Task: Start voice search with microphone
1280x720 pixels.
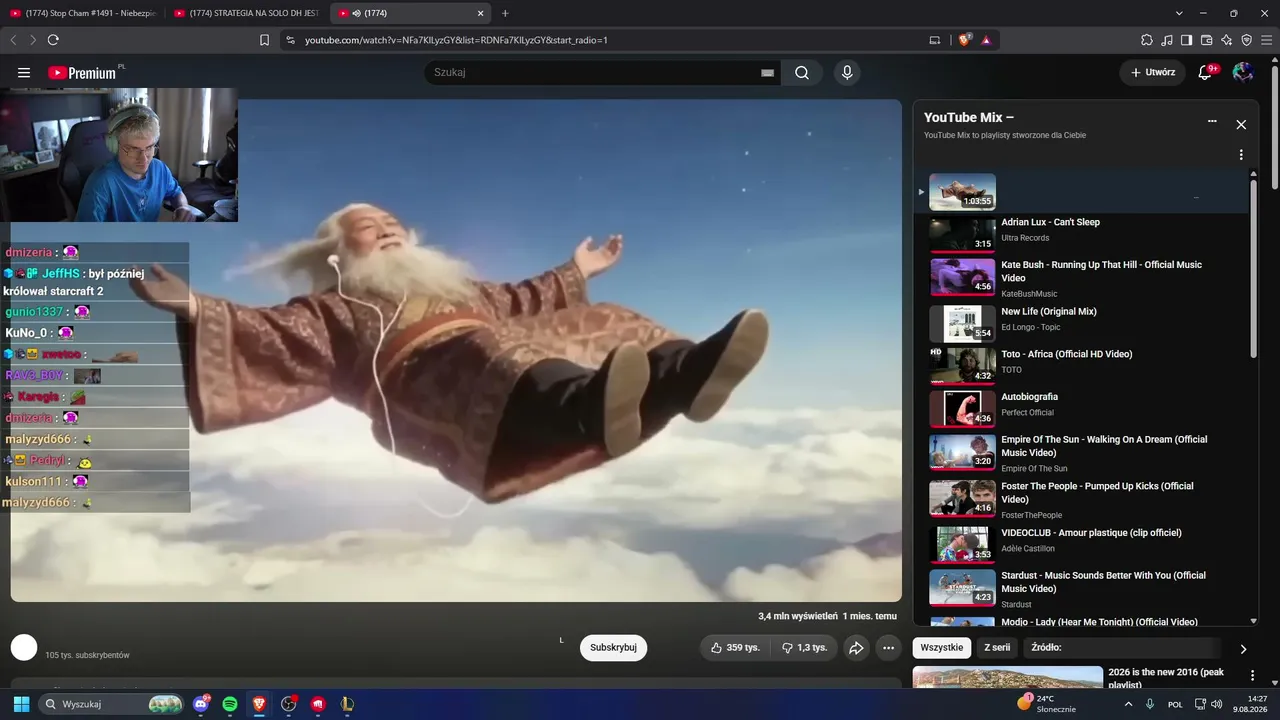Action: (847, 73)
